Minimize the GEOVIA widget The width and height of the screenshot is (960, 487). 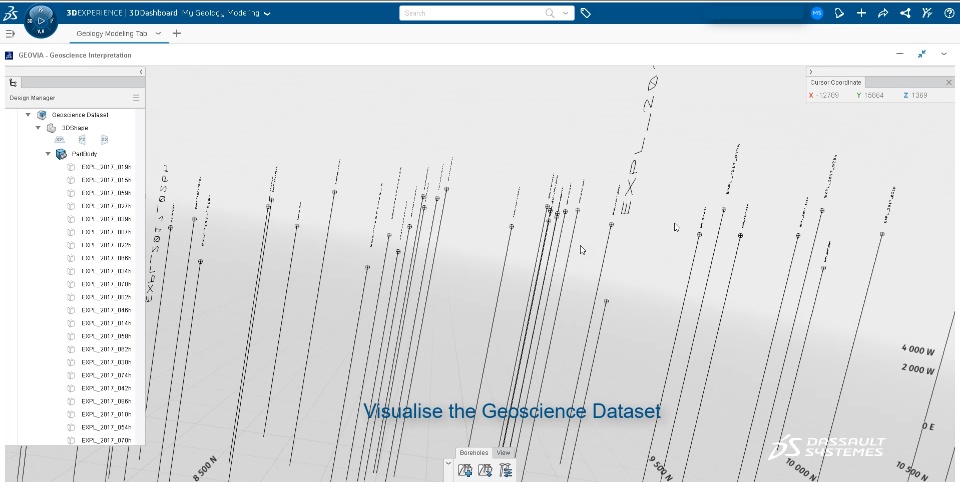point(899,54)
